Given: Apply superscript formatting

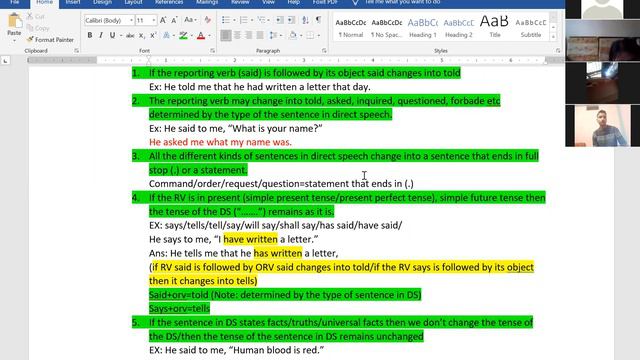Looking at the screenshot, I should coord(153,36).
